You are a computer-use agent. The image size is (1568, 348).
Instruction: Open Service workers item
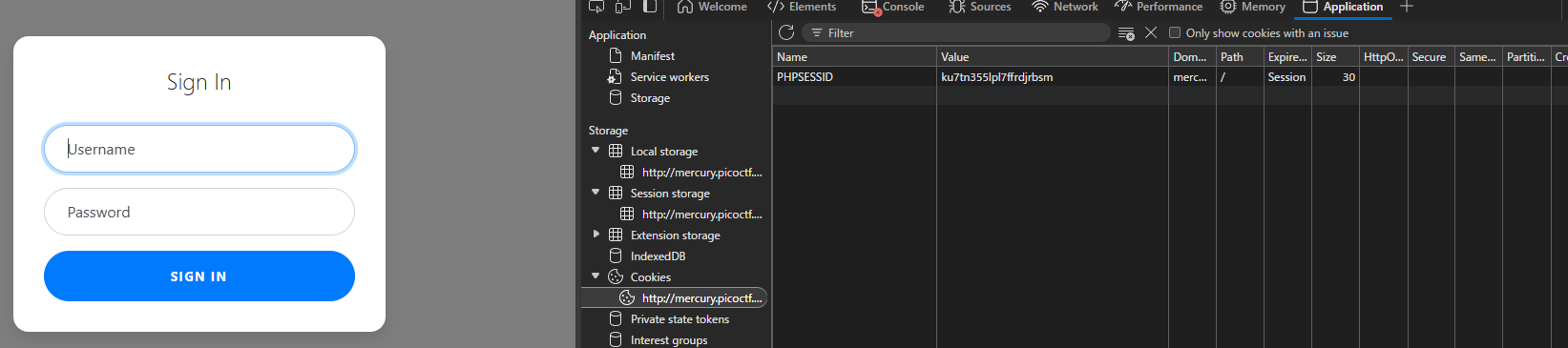click(670, 77)
